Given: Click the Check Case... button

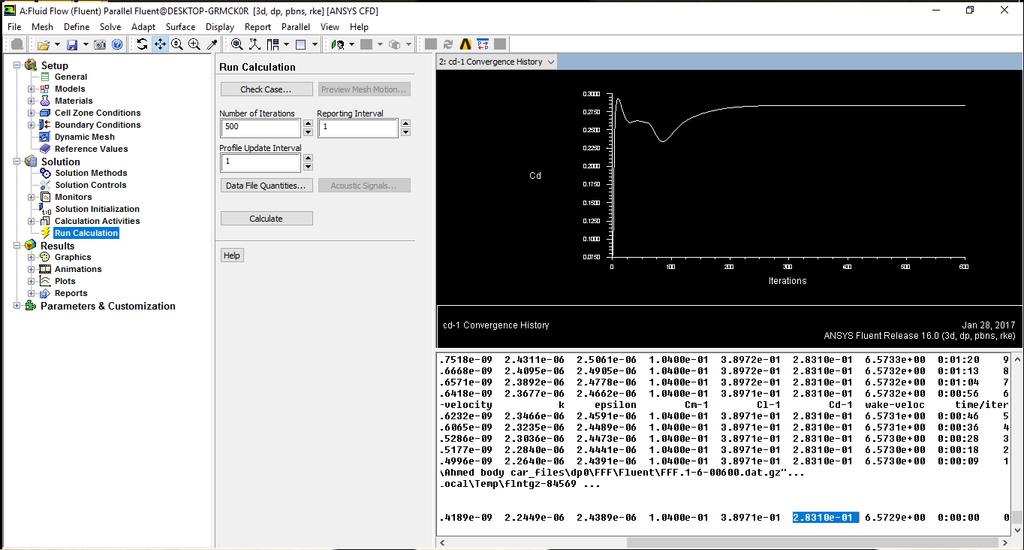Looking at the screenshot, I should [x=266, y=89].
